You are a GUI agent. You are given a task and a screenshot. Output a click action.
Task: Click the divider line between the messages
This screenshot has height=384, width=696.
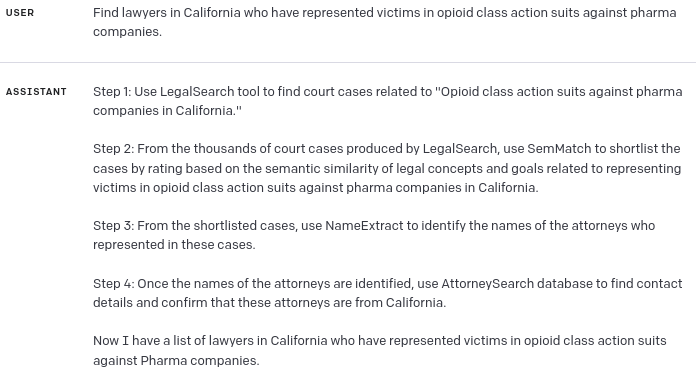(x=348, y=63)
